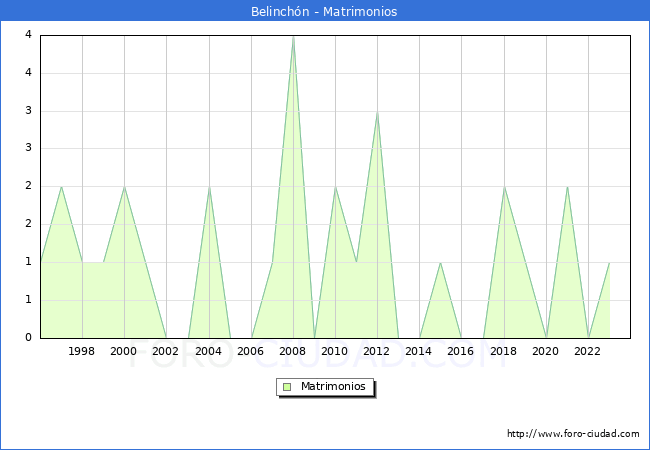
Task: Select the 2021 peak data point
Action: point(567,187)
